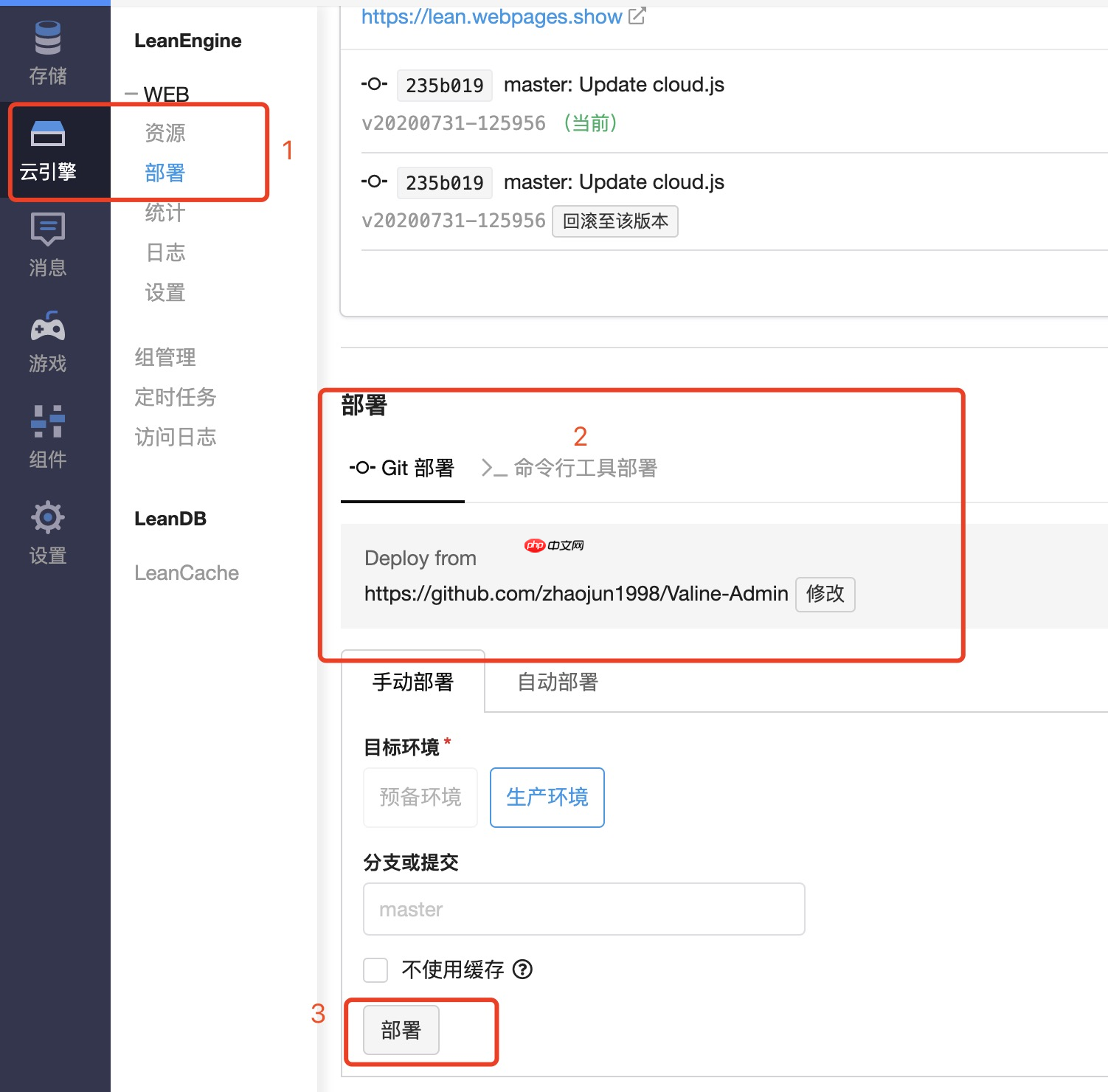Open 定时任务 in LeanEngine menu
Image resolution: width=1108 pixels, height=1092 pixels.
[x=176, y=397]
